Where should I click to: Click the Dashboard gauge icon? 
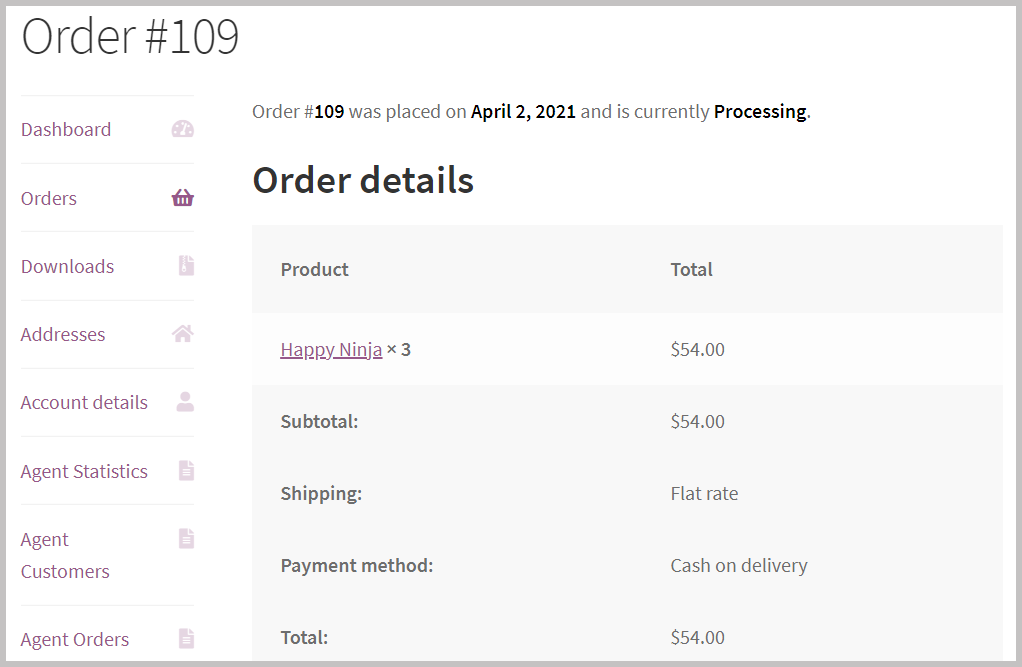click(x=182, y=129)
